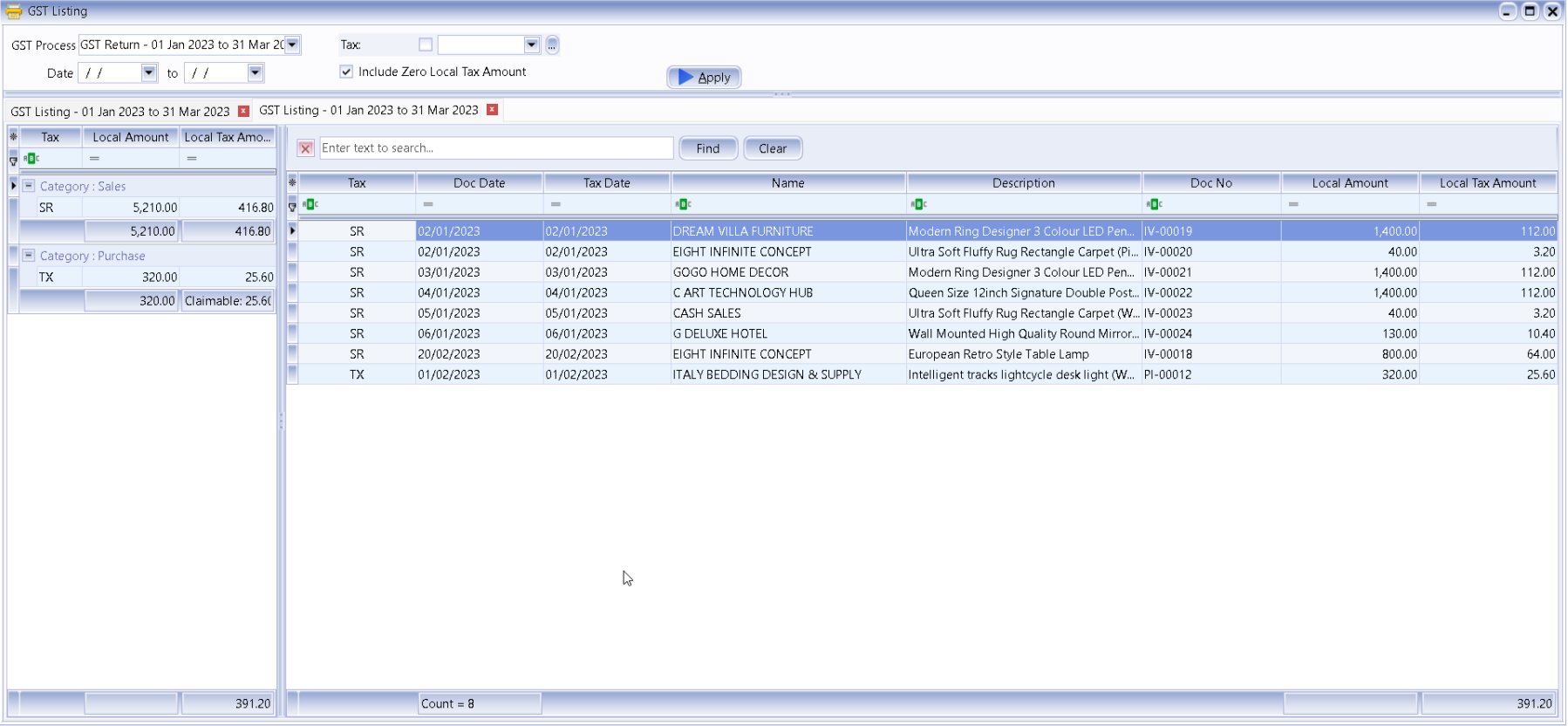The width and height of the screenshot is (1568, 726).
Task: Open the start Date picker dropdown
Action: coord(149,72)
